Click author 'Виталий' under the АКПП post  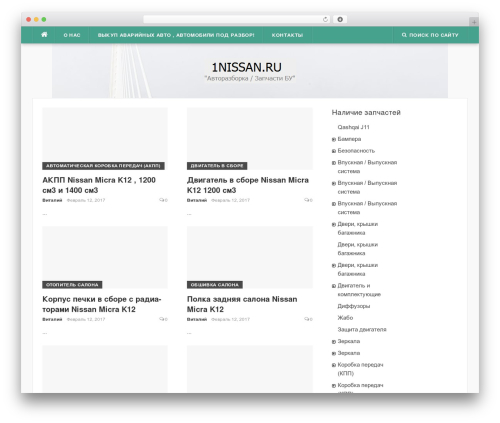pos(52,200)
